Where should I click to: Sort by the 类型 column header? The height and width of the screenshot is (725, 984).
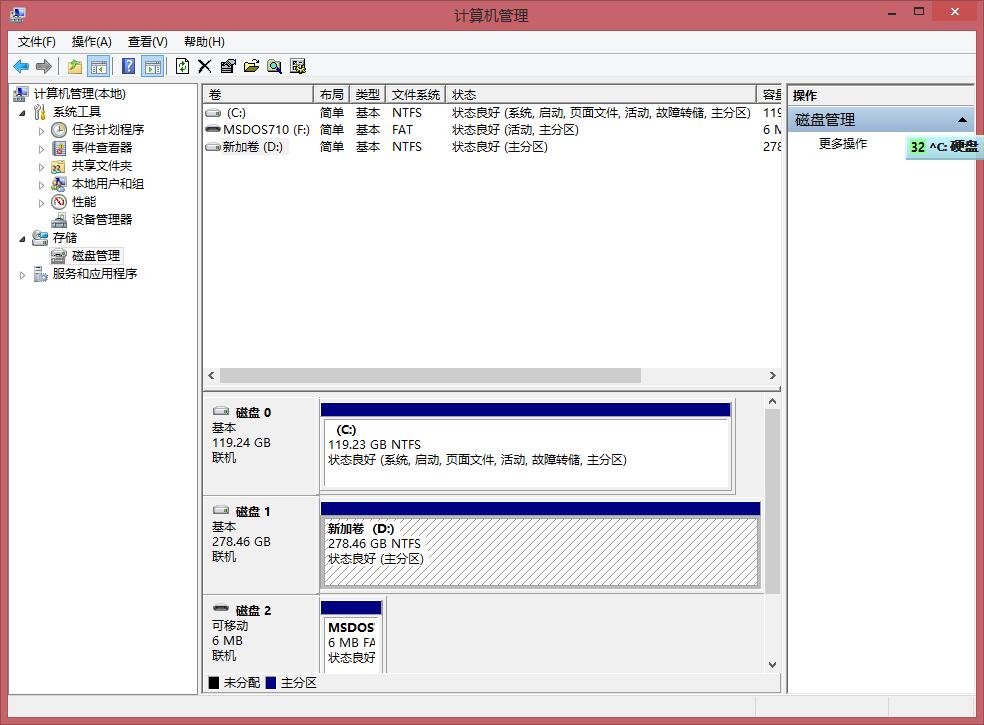point(367,94)
